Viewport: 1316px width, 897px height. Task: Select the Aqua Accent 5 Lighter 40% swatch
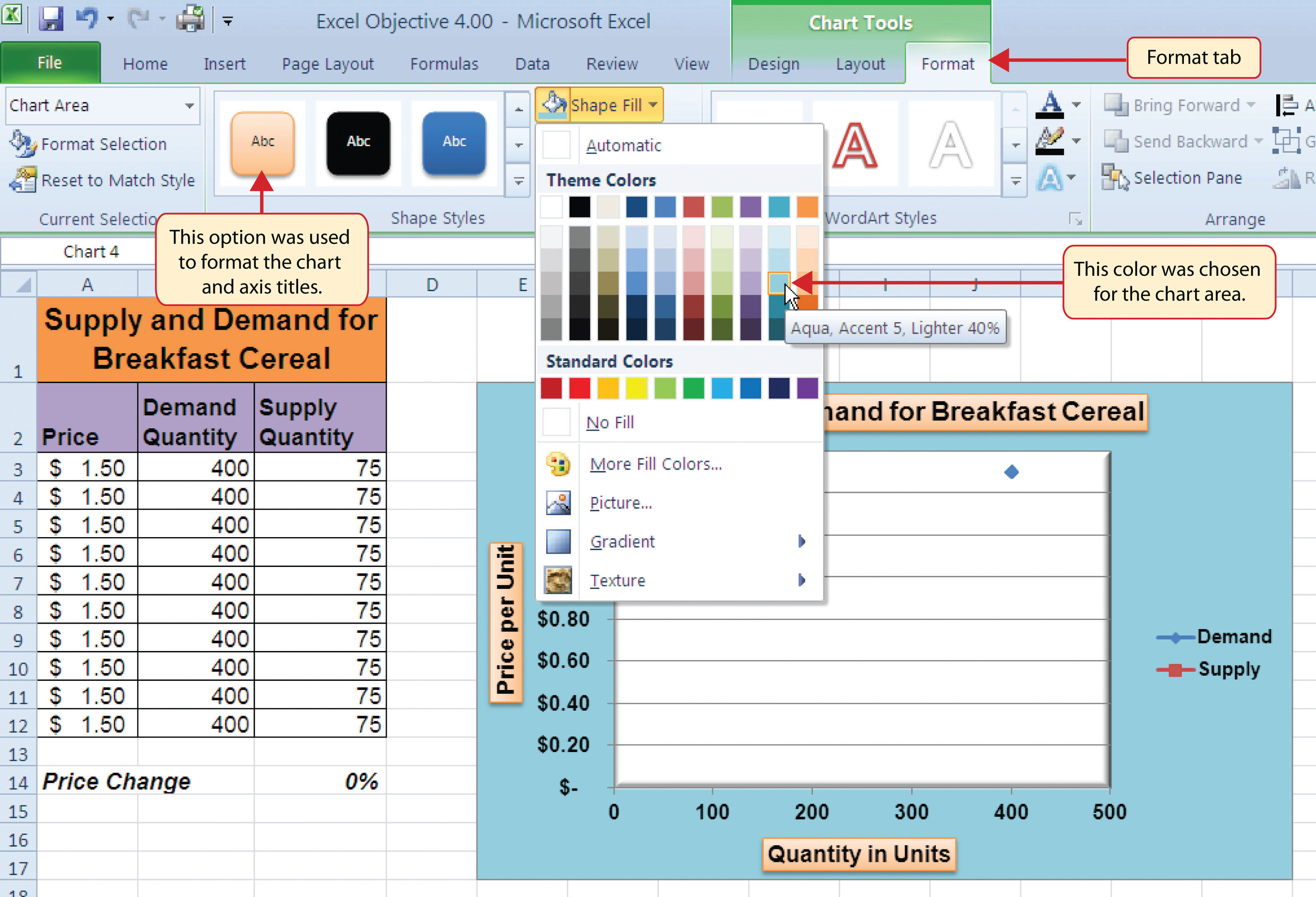coord(779,282)
